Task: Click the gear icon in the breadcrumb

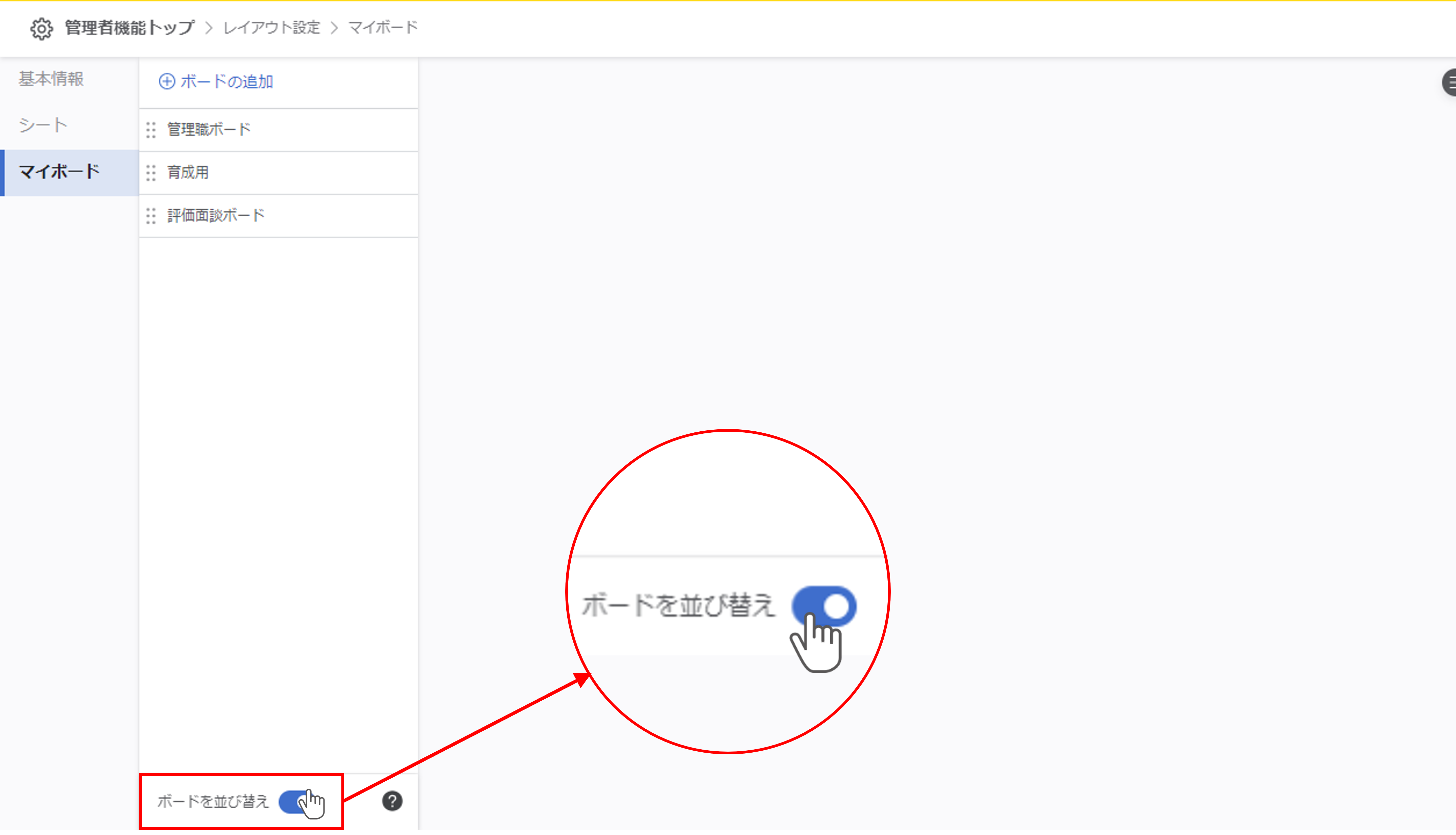Action: [41, 28]
